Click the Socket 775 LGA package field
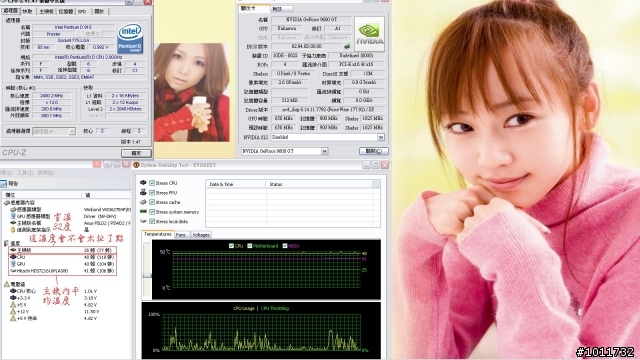This screenshot has width=640, height=360. click(x=73, y=40)
